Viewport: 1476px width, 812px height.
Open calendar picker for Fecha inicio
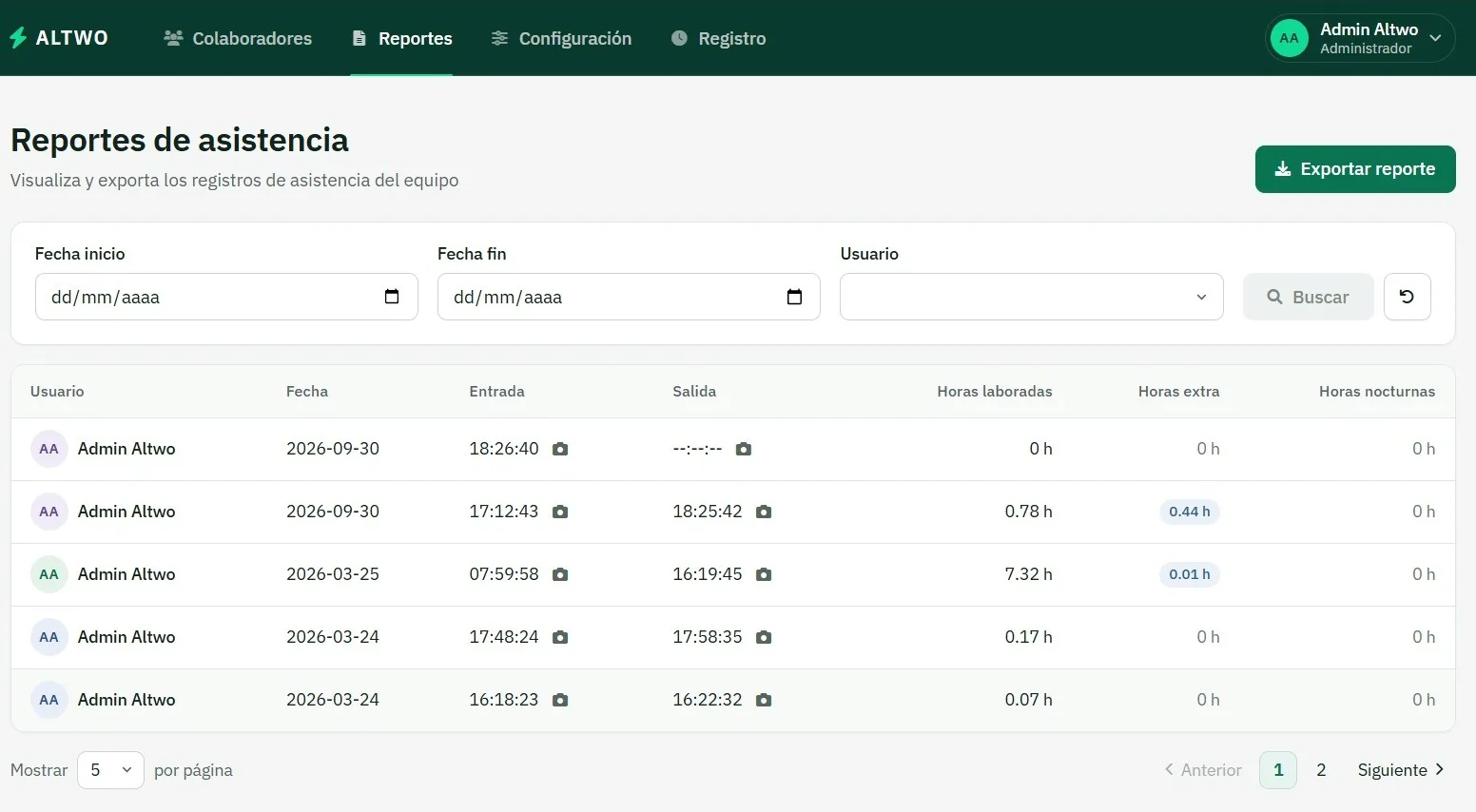pos(392,297)
